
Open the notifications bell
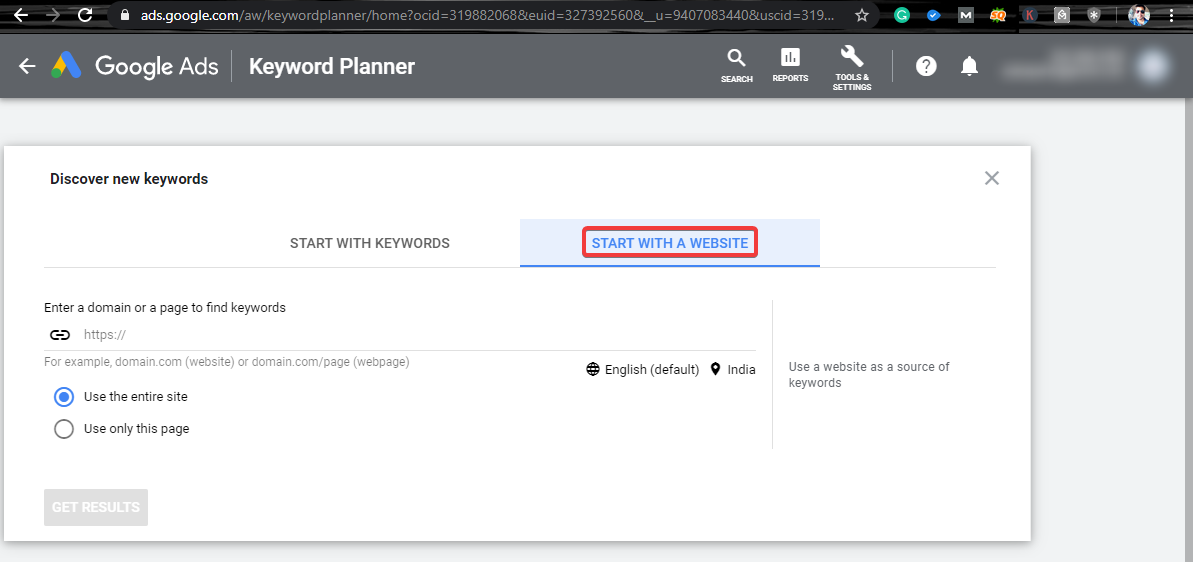tap(969, 66)
